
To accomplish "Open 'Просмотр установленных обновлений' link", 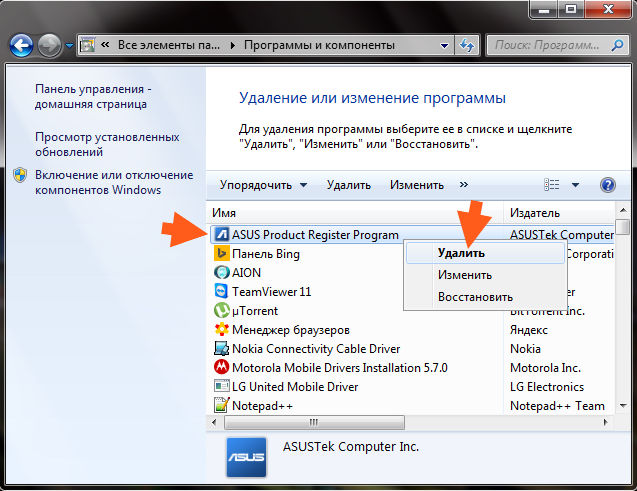I will pyautogui.click(x=107, y=144).
